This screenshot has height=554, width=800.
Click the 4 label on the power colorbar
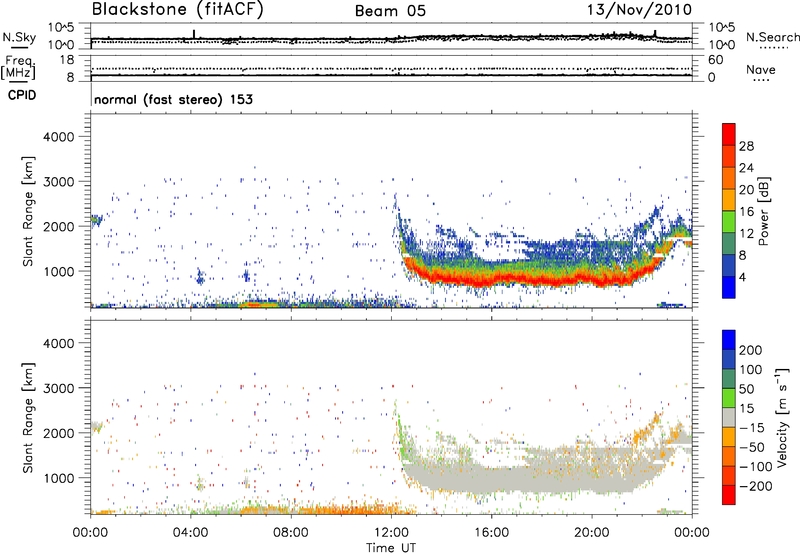point(742,276)
